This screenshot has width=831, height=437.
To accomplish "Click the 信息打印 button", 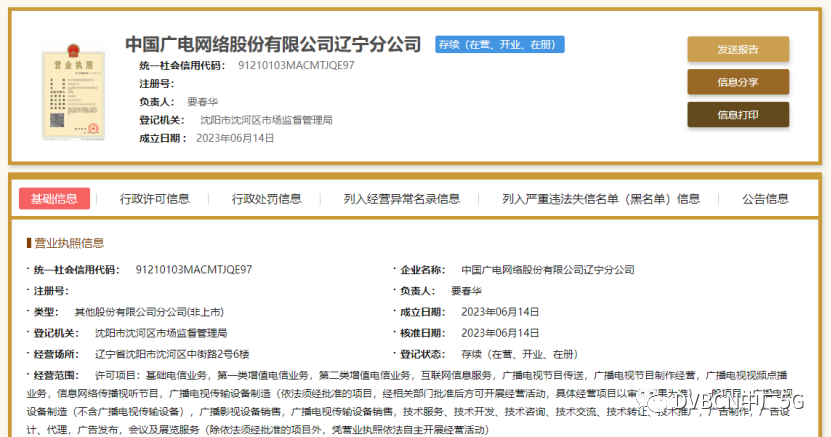I will tap(738, 115).
